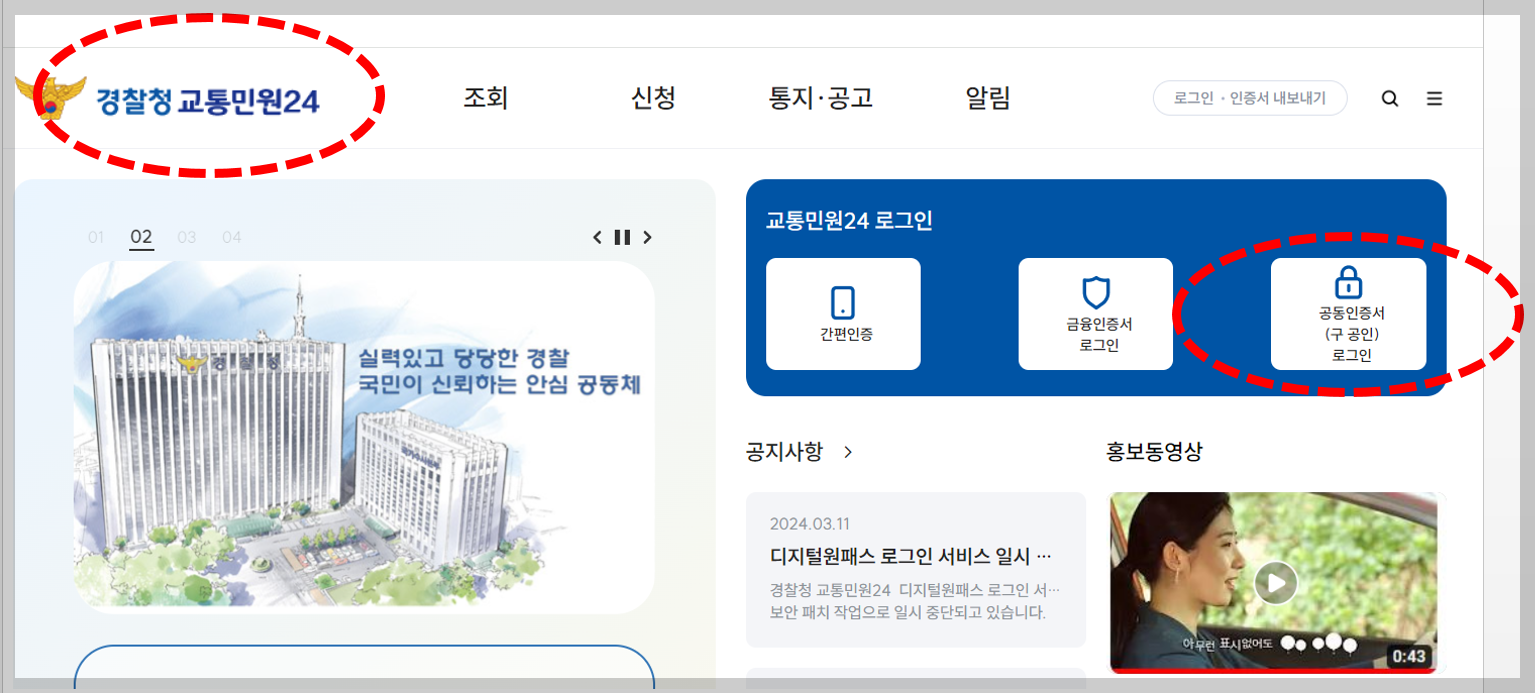1535x693 pixels.
Task: Open the 알림 menu
Action: (x=988, y=98)
